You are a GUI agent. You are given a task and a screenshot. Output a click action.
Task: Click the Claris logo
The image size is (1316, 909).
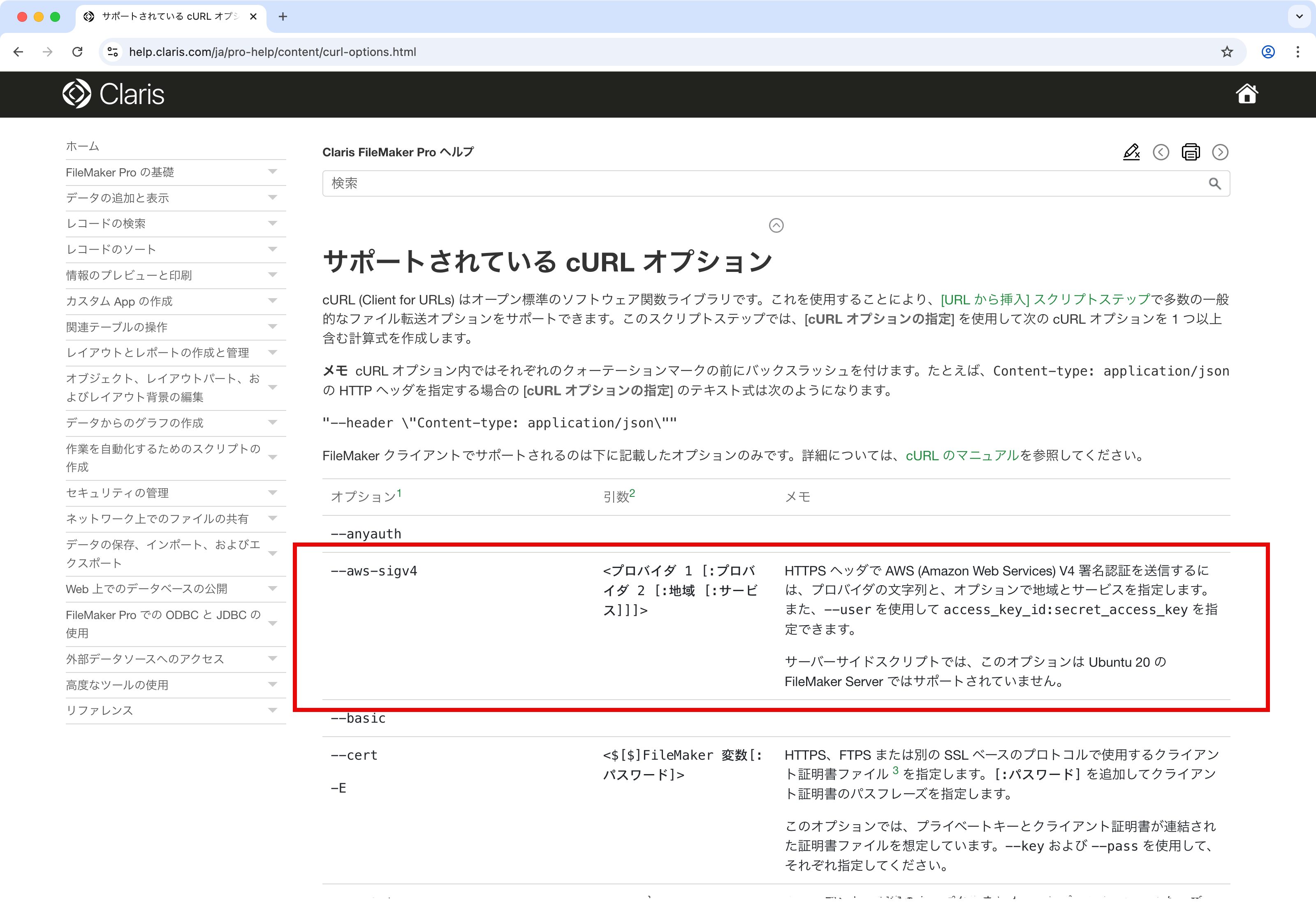tap(114, 94)
